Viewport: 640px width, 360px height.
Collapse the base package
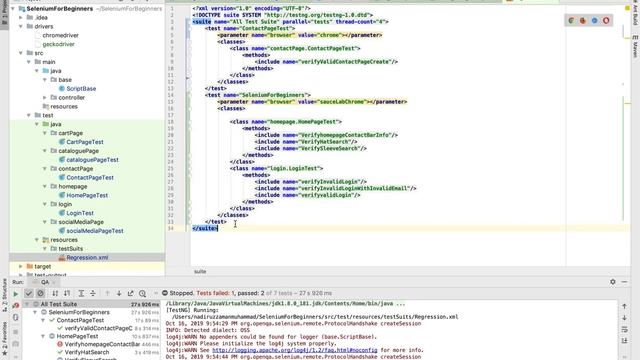click(45, 80)
